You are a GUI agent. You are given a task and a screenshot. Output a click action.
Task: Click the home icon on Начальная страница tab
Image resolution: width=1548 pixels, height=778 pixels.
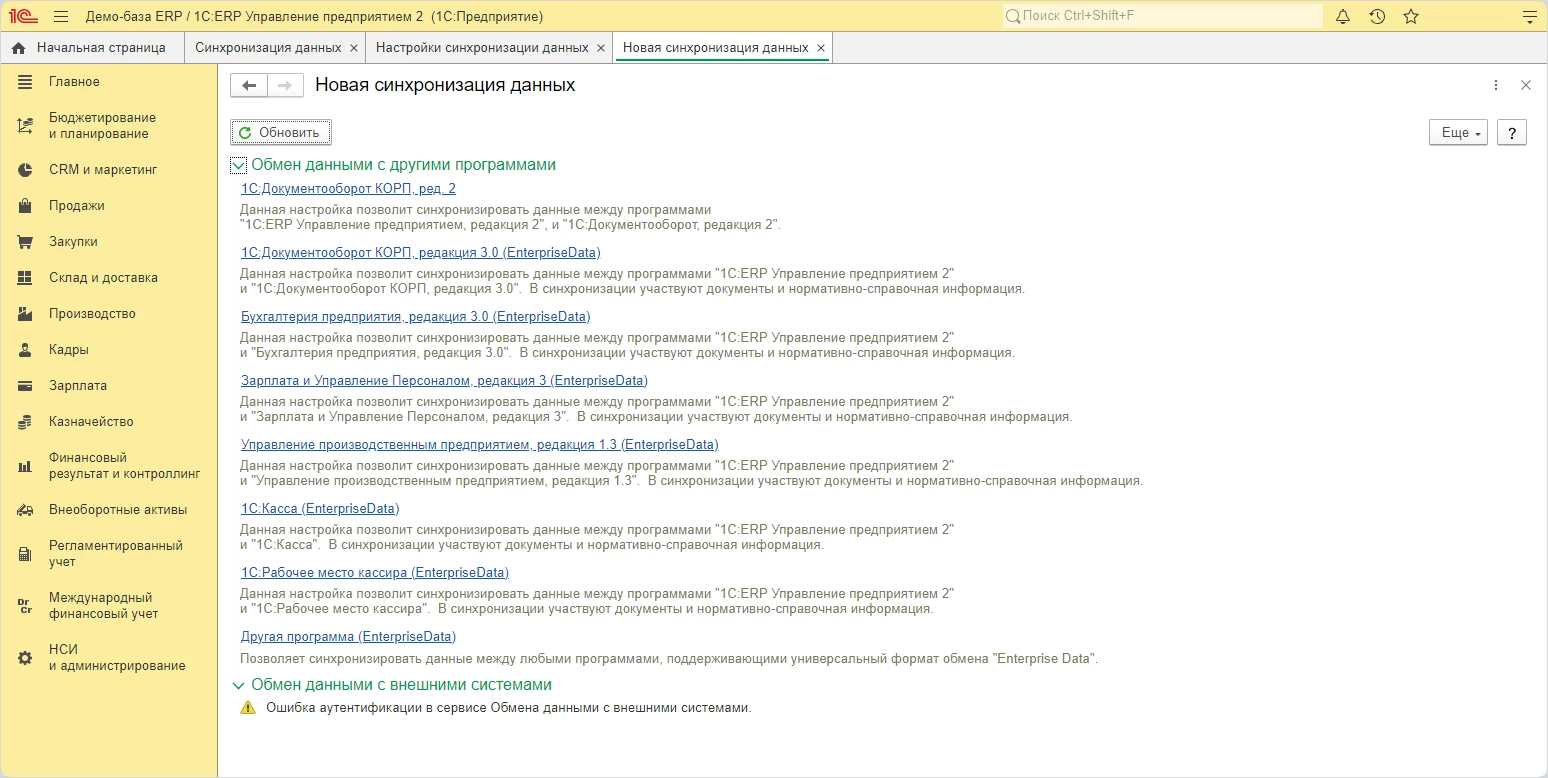click(x=18, y=48)
